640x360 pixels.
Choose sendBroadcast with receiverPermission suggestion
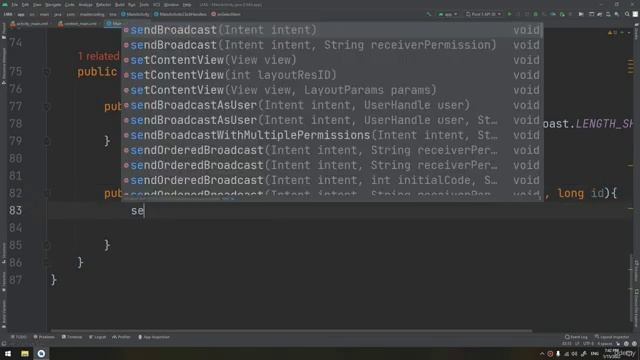(x=332, y=45)
